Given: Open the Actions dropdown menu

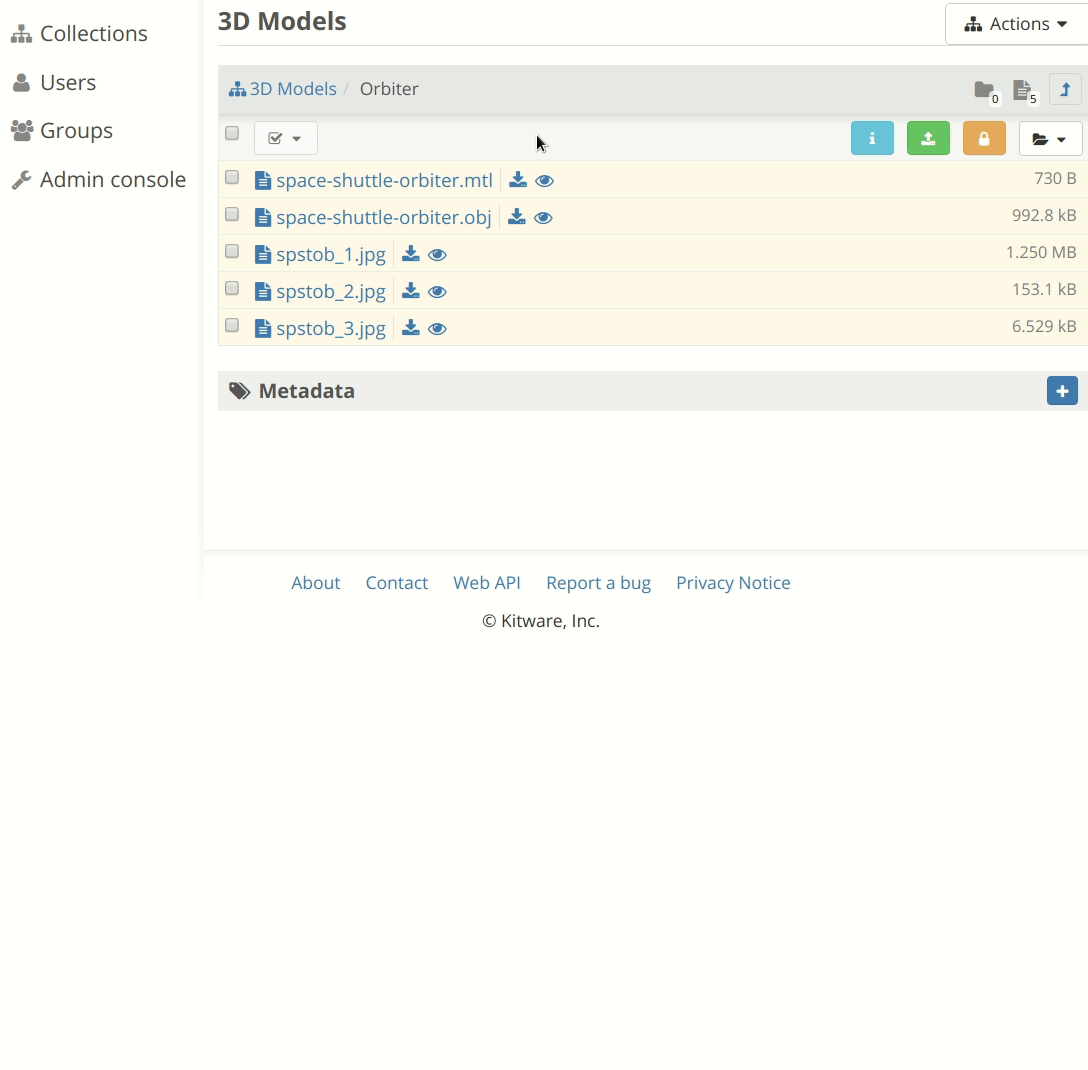Looking at the screenshot, I should point(1016,24).
